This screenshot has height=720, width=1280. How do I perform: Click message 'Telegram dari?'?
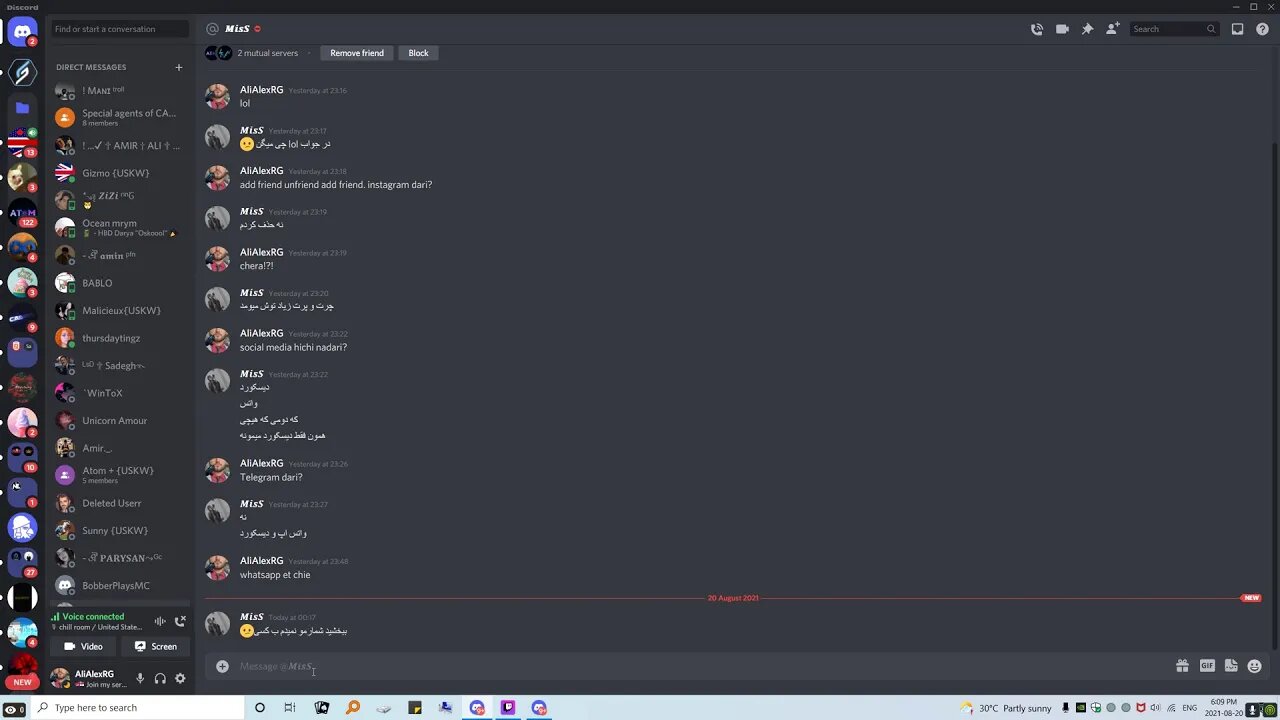pos(271,477)
